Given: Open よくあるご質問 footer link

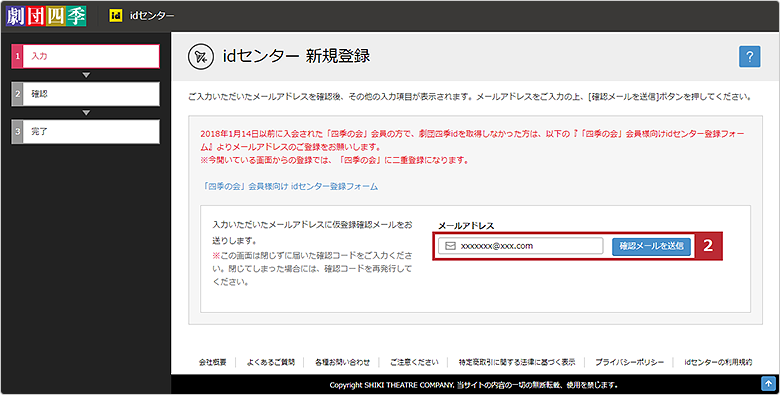Looking at the screenshot, I should coord(271,362).
